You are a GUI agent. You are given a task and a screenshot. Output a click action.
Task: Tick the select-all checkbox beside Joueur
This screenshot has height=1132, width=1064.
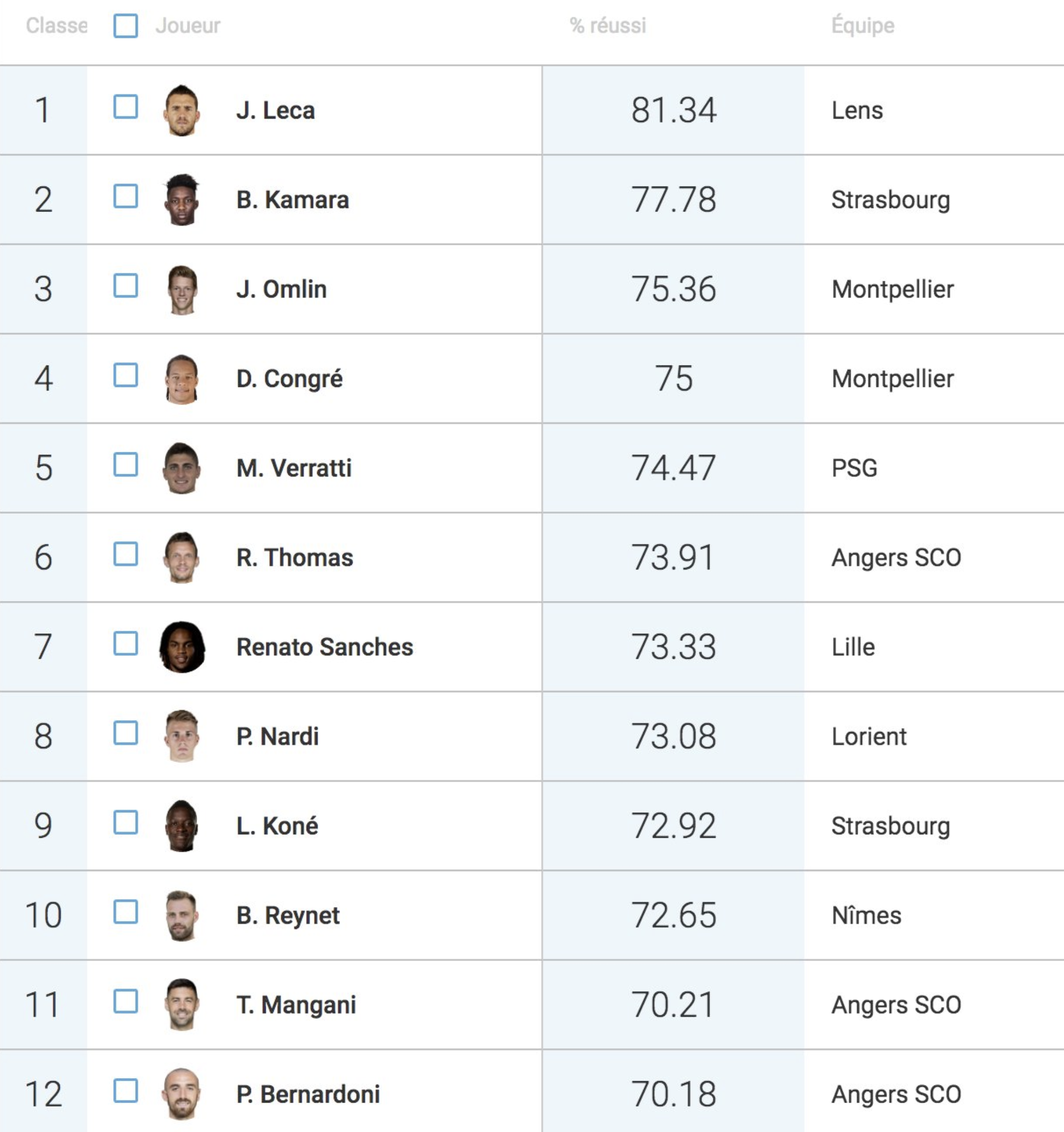(x=126, y=25)
